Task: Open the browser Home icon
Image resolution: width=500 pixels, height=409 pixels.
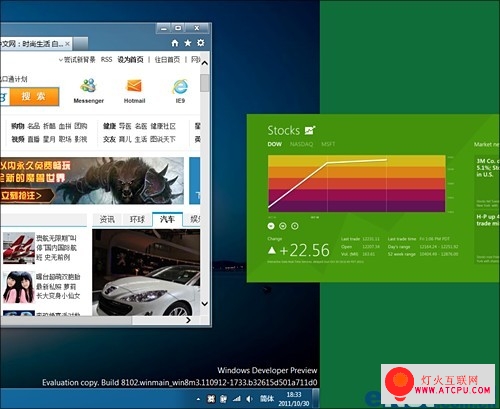Action: coord(175,43)
